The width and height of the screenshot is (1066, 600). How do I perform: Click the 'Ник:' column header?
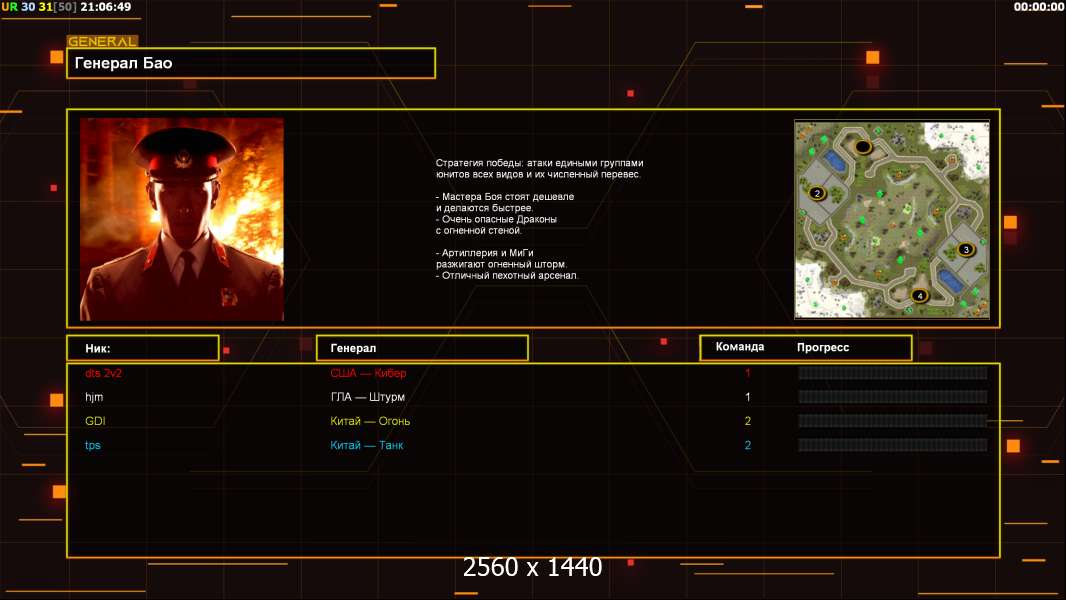143,348
